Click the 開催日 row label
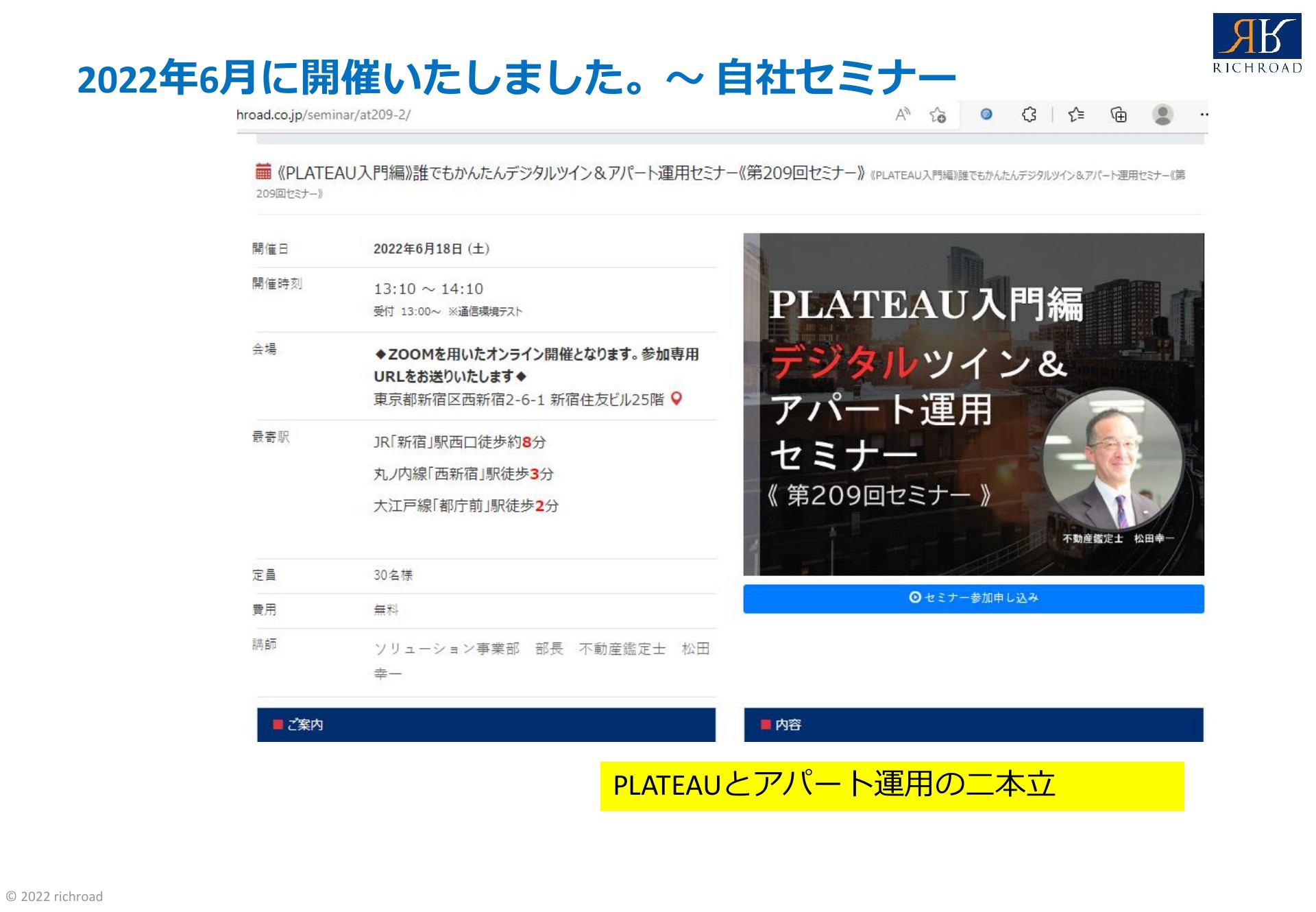The width and height of the screenshot is (1316, 912). [270, 249]
